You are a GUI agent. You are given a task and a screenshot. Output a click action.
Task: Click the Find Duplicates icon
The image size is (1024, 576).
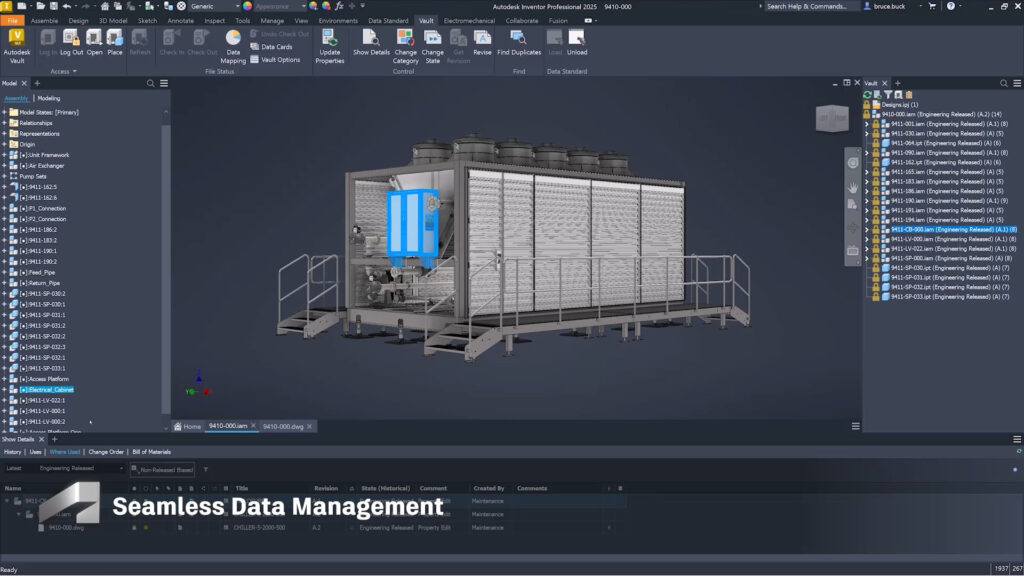click(x=519, y=38)
